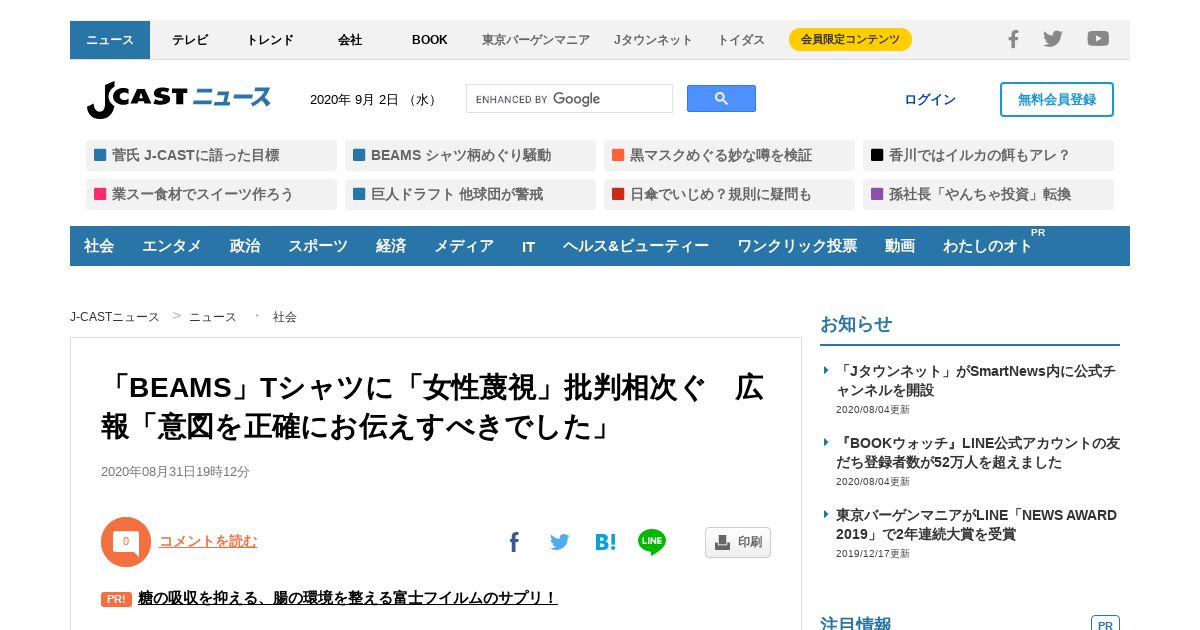The height and width of the screenshot is (630, 1200).
Task: Click the J-CAST ニュース logo
Action: click(179, 100)
